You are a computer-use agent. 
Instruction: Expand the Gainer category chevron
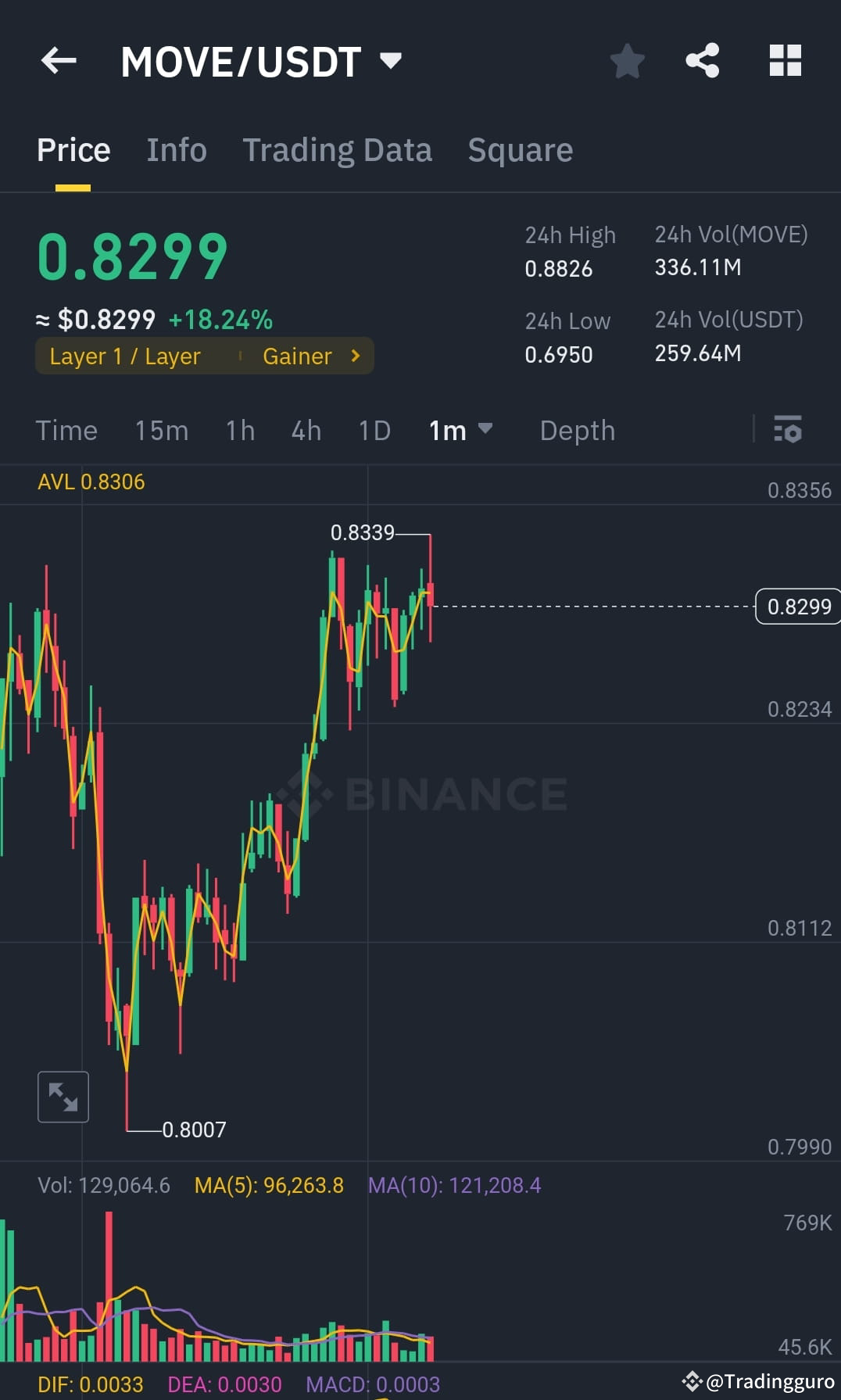point(354,356)
